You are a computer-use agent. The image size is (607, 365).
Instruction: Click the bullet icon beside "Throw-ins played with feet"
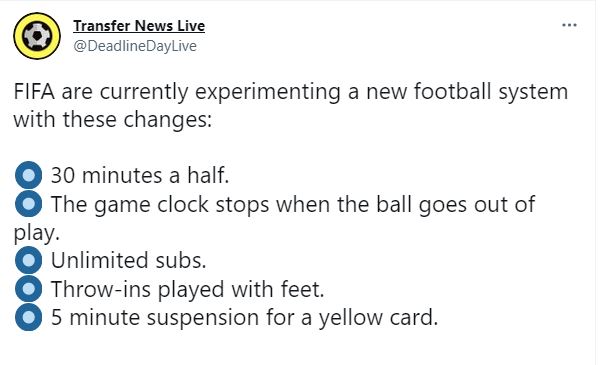[x=28, y=289]
